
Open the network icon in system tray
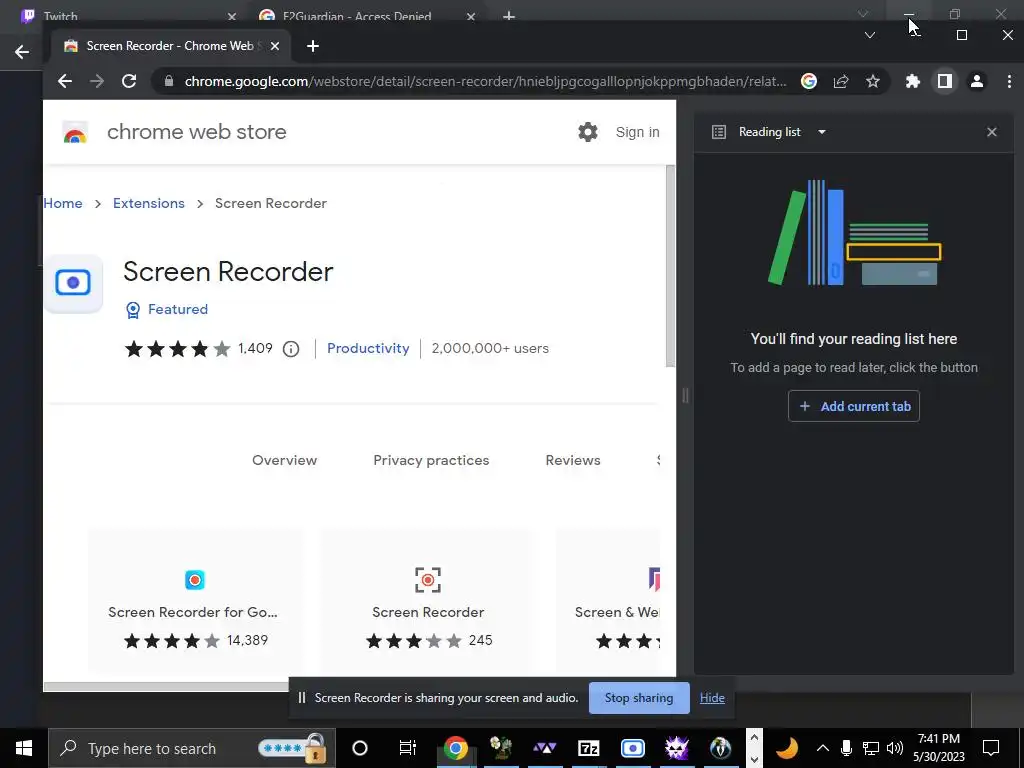pyautogui.click(x=871, y=748)
